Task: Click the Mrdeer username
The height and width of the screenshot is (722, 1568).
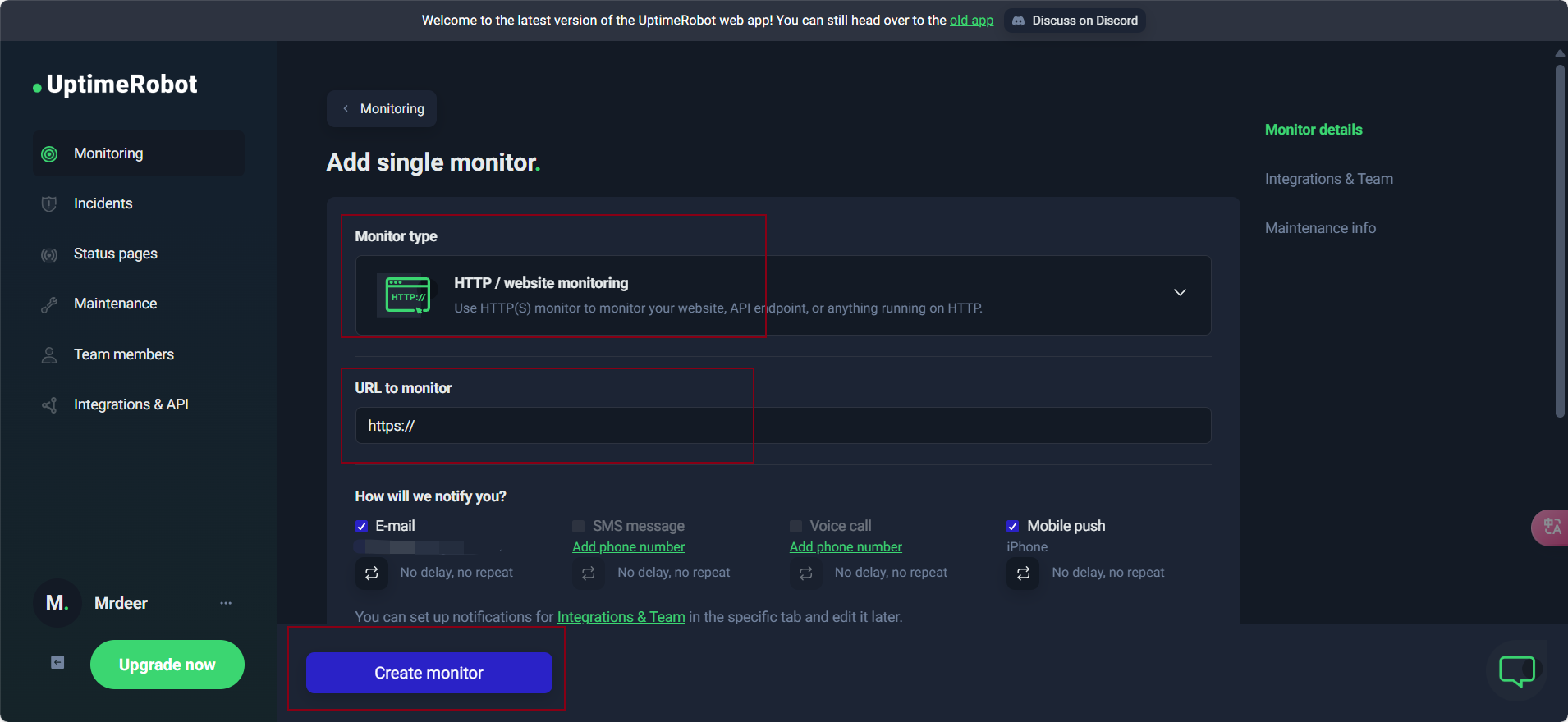Action: tap(121, 603)
